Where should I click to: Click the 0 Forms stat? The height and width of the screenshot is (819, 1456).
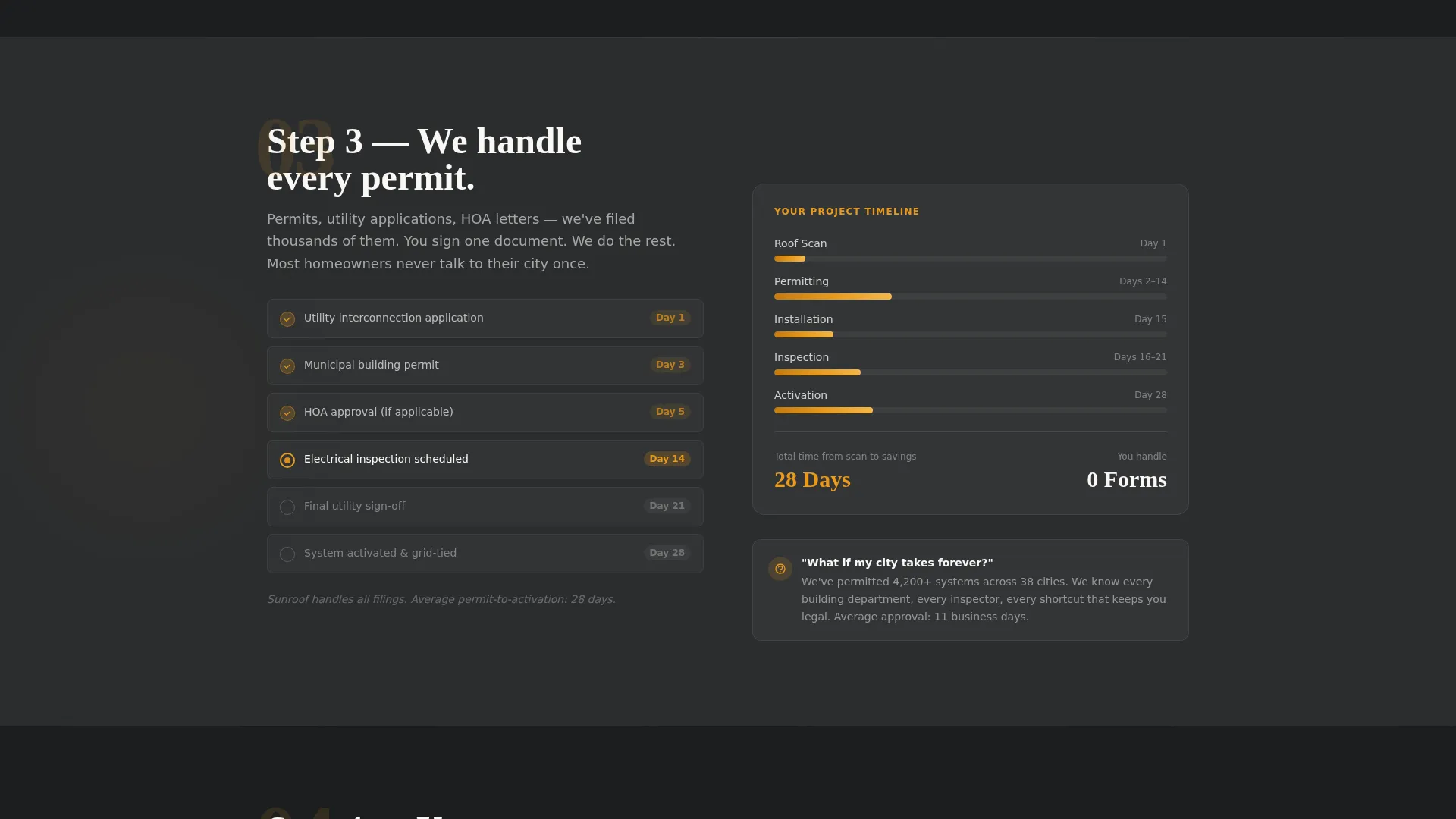tap(1127, 480)
